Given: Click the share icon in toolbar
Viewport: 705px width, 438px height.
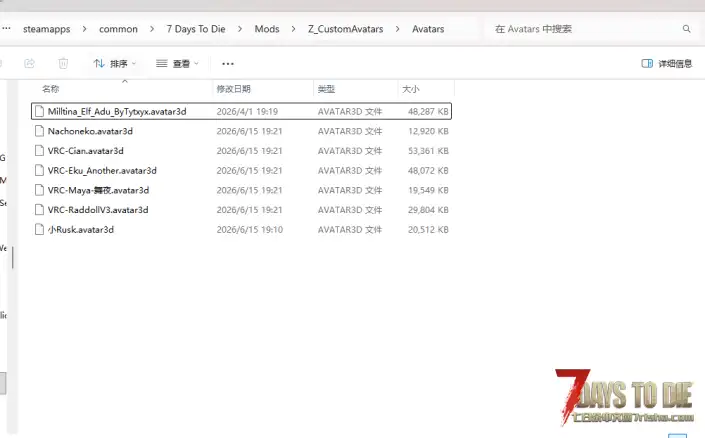Looking at the screenshot, I should [x=29, y=63].
